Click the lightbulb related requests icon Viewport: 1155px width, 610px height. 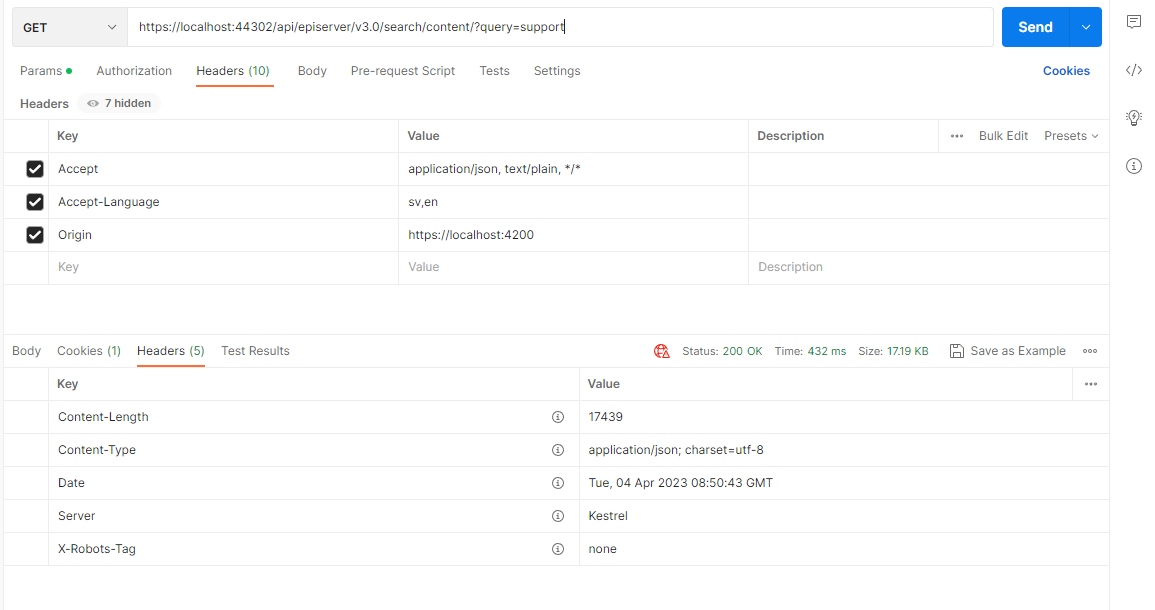pyautogui.click(x=1133, y=118)
